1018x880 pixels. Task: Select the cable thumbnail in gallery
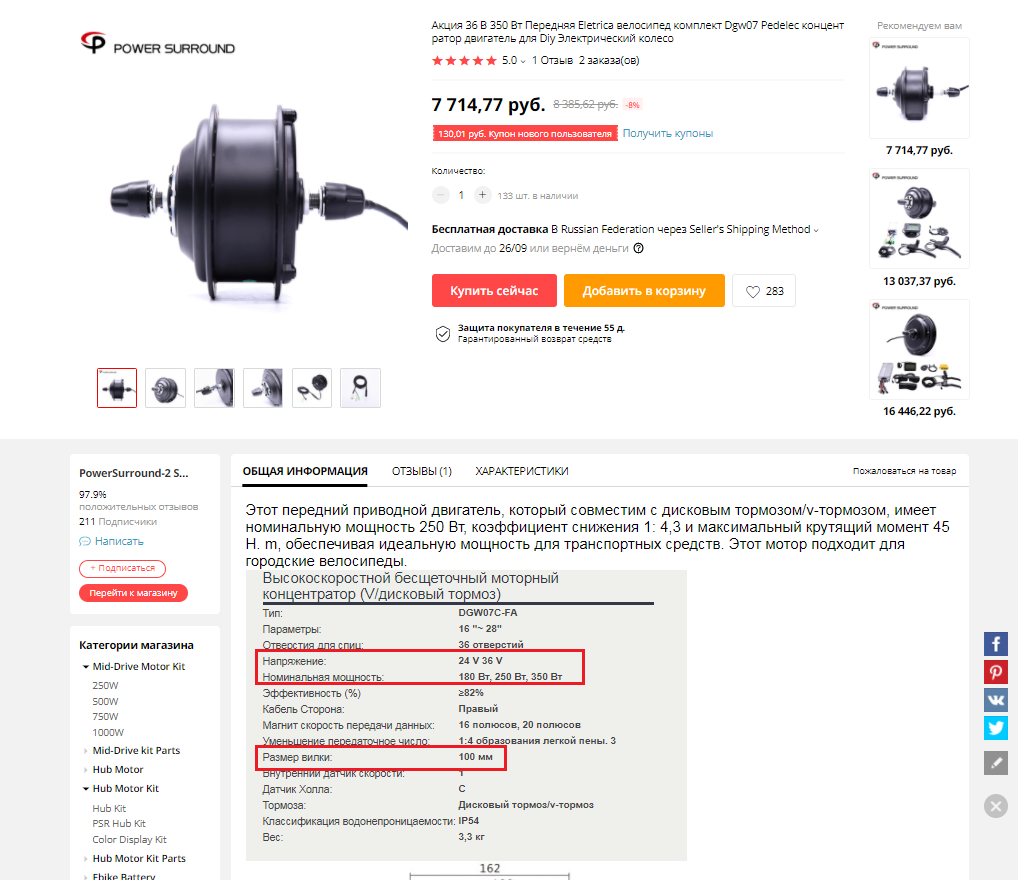360,388
